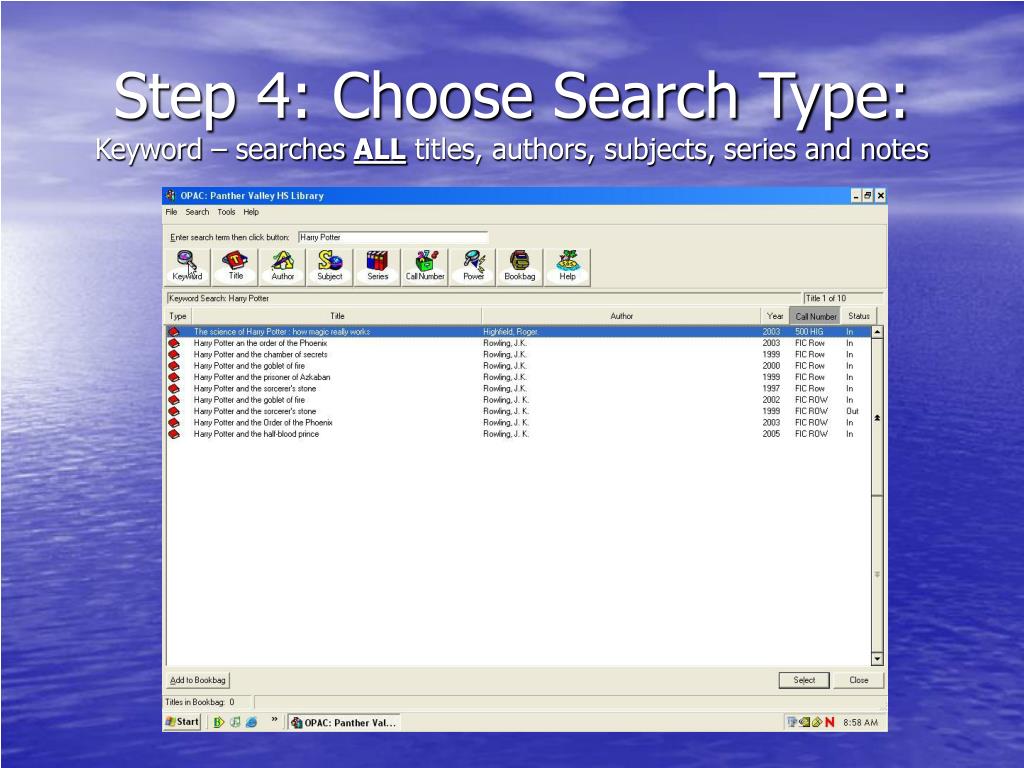Image resolution: width=1024 pixels, height=768 pixels.
Task: Sort by Call Number column header
Action: click(816, 316)
